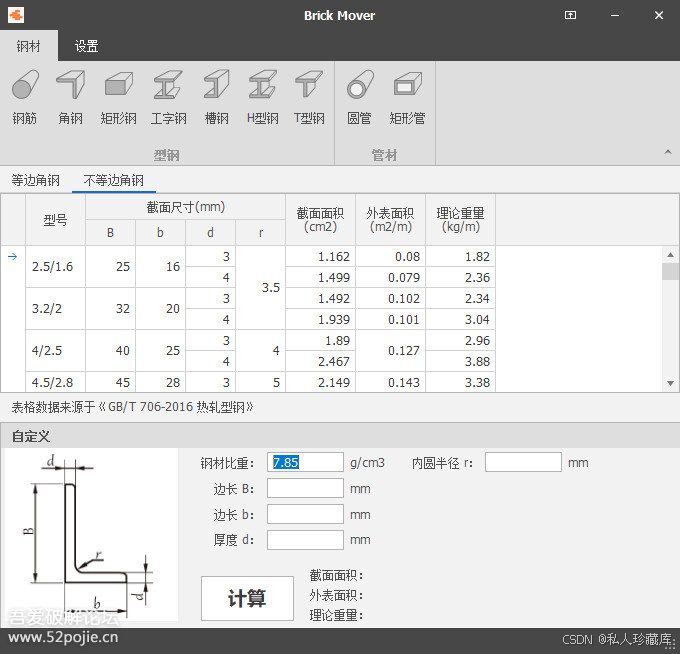Focus the 钢材比重 density input field
Viewport: 680px width, 654px height.
(x=305, y=462)
